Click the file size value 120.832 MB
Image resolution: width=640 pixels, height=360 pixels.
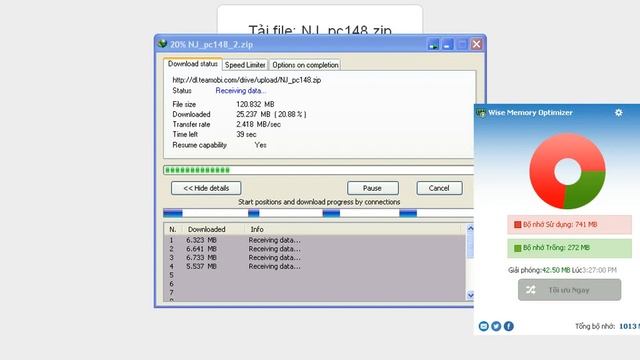pyautogui.click(x=255, y=104)
